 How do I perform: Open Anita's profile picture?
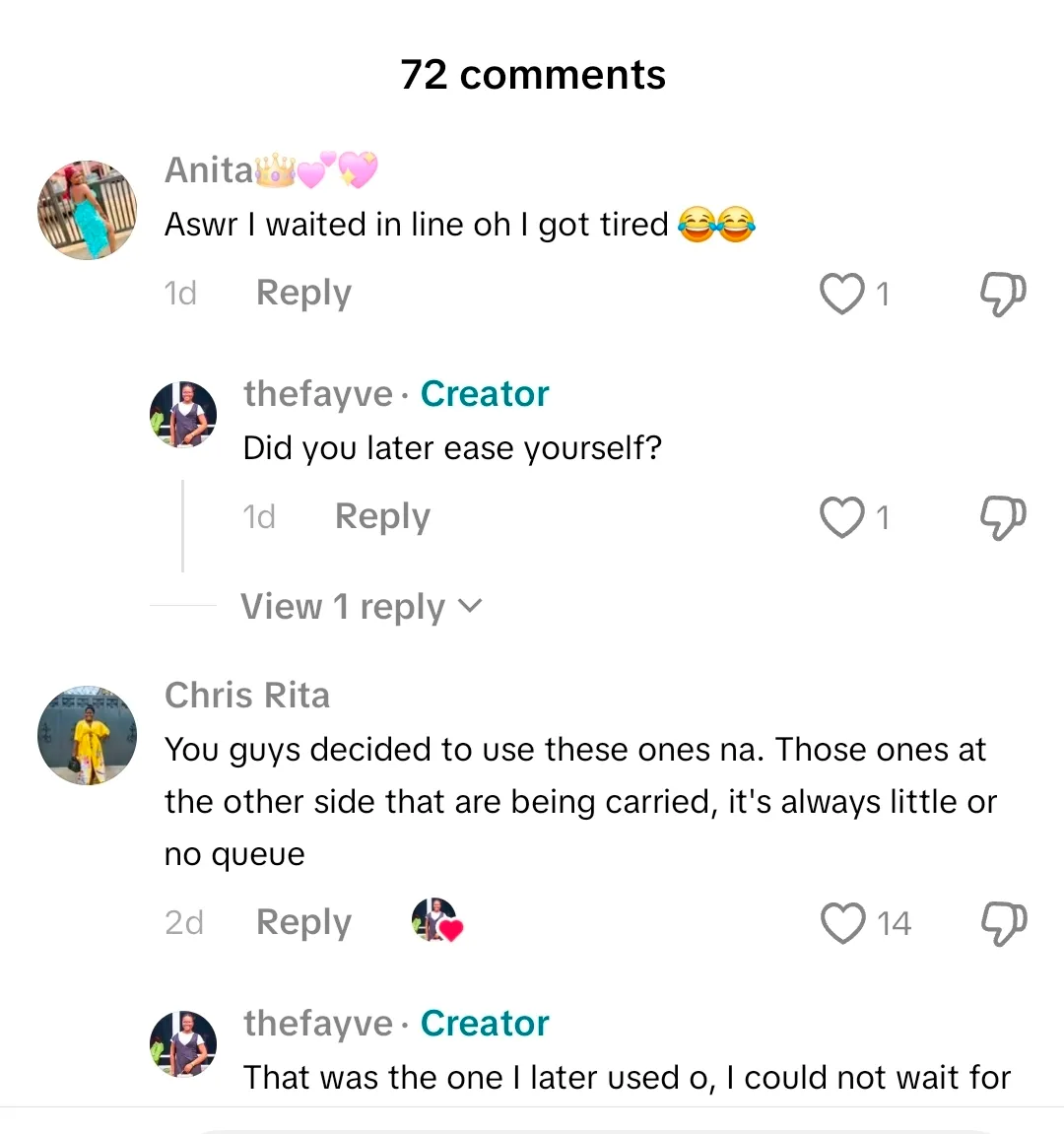(87, 210)
